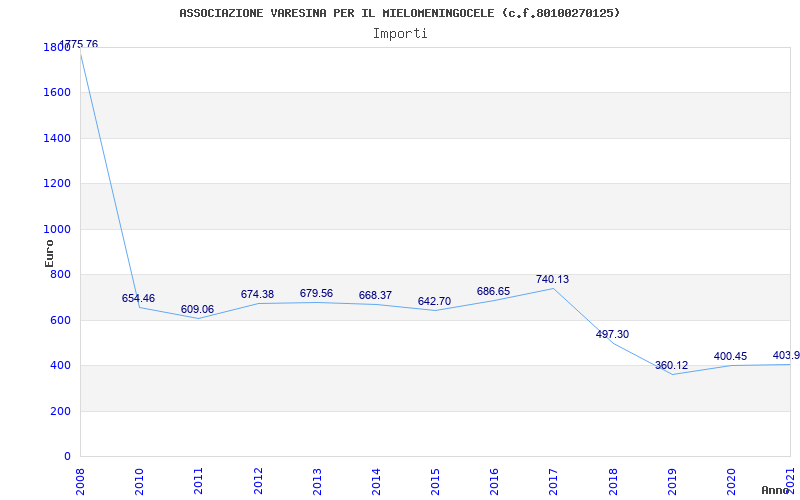Image resolution: width=800 pixels, height=500 pixels.
Task: Click the x-axis year 2014
Action: (376, 482)
